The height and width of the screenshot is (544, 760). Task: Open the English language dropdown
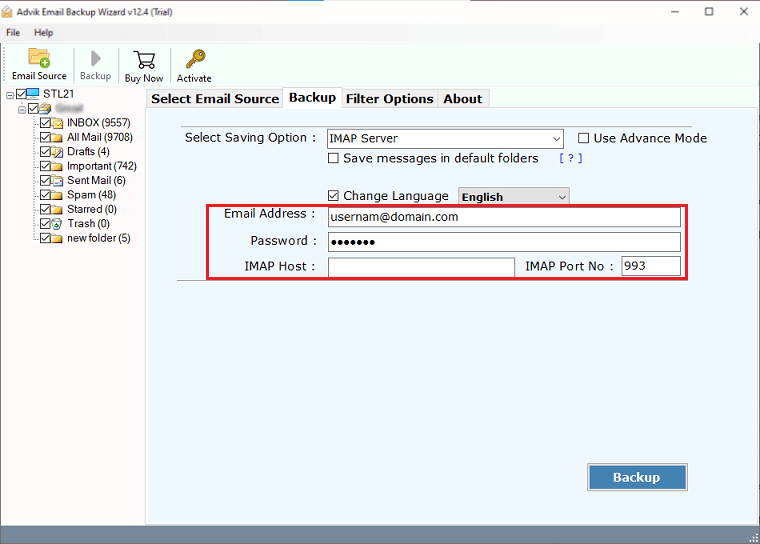513,197
